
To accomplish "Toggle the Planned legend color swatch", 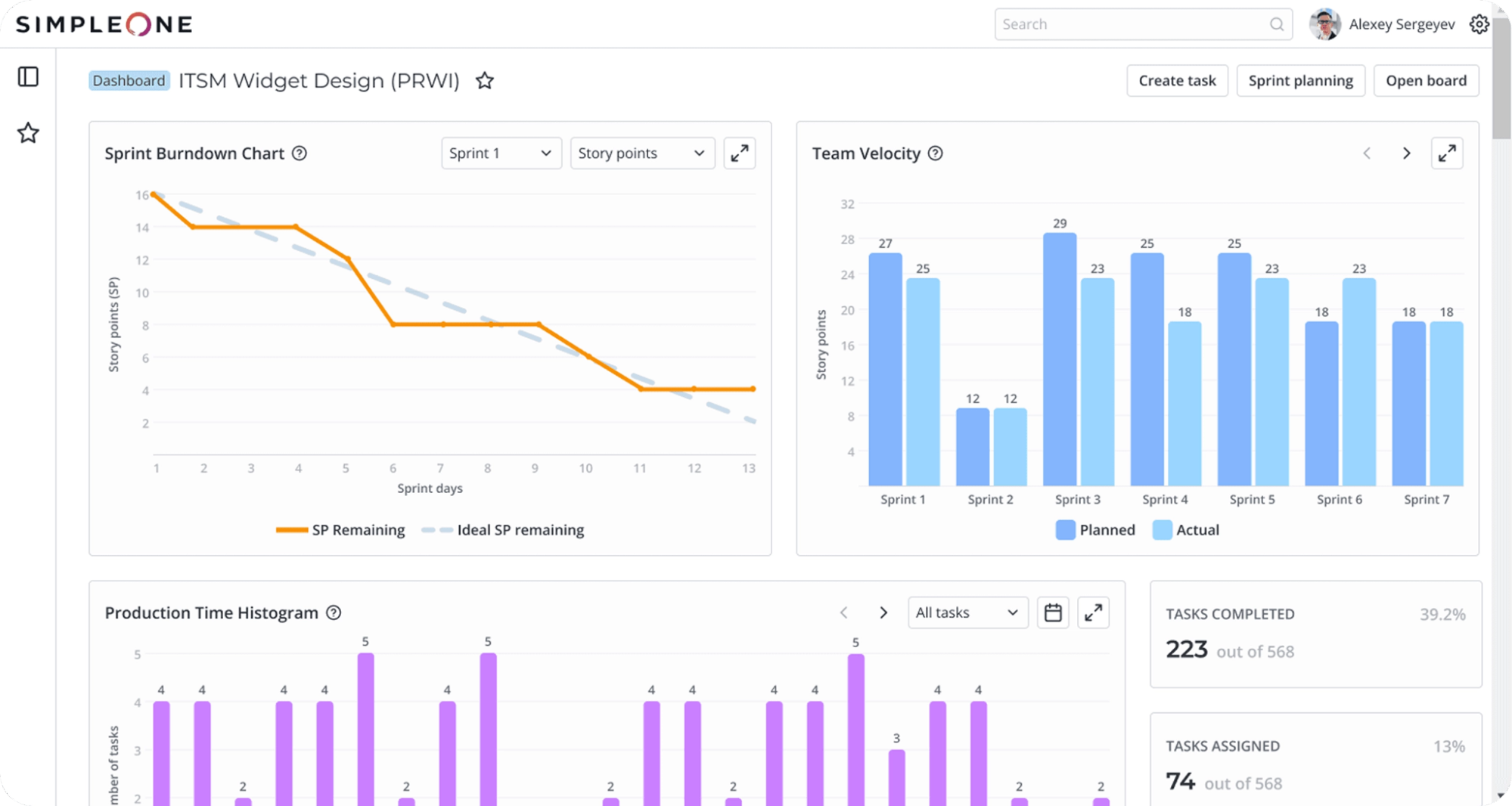I will pos(1065,530).
